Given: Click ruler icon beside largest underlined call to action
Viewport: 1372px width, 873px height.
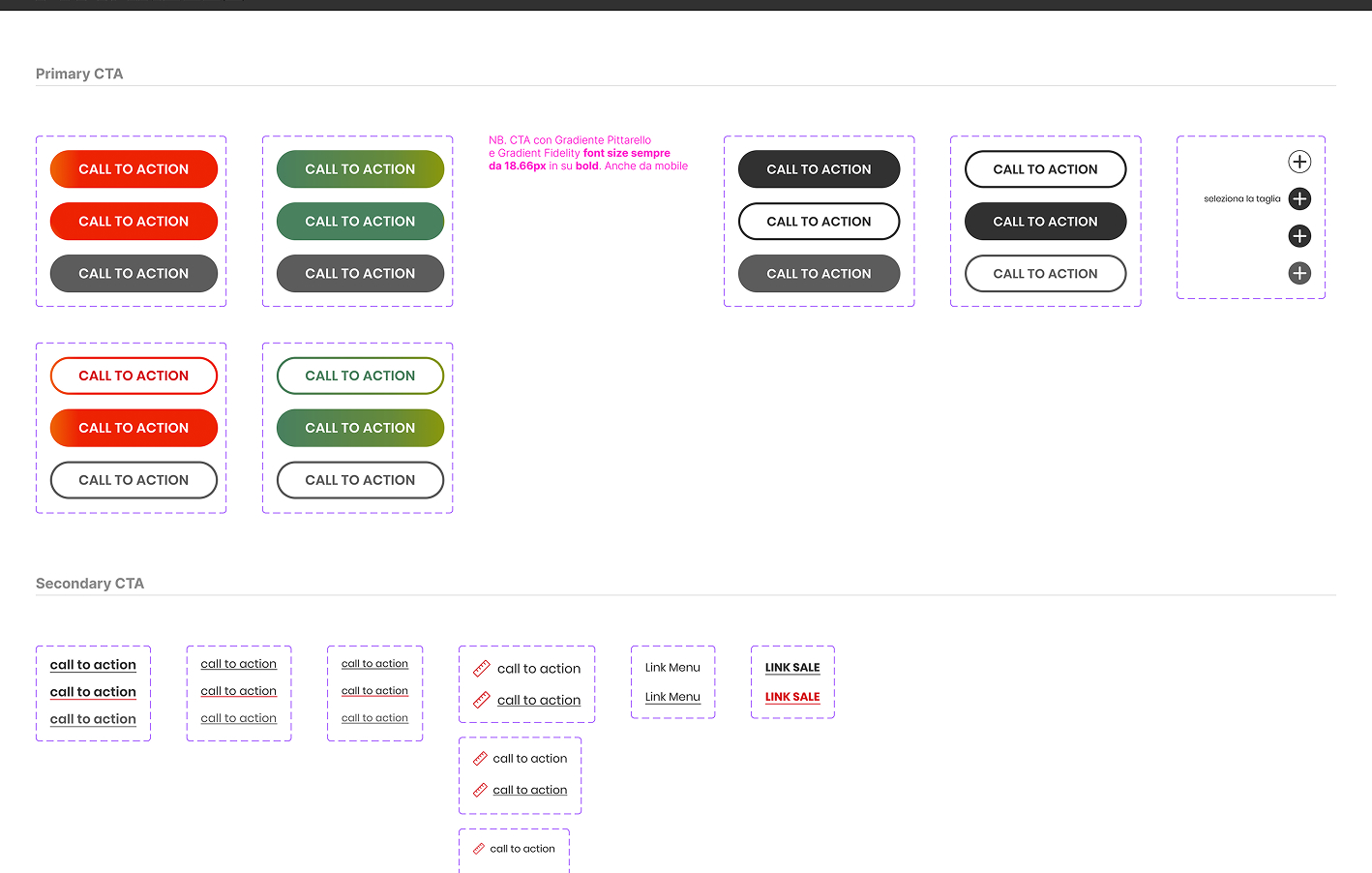Looking at the screenshot, I should [481, 700].
